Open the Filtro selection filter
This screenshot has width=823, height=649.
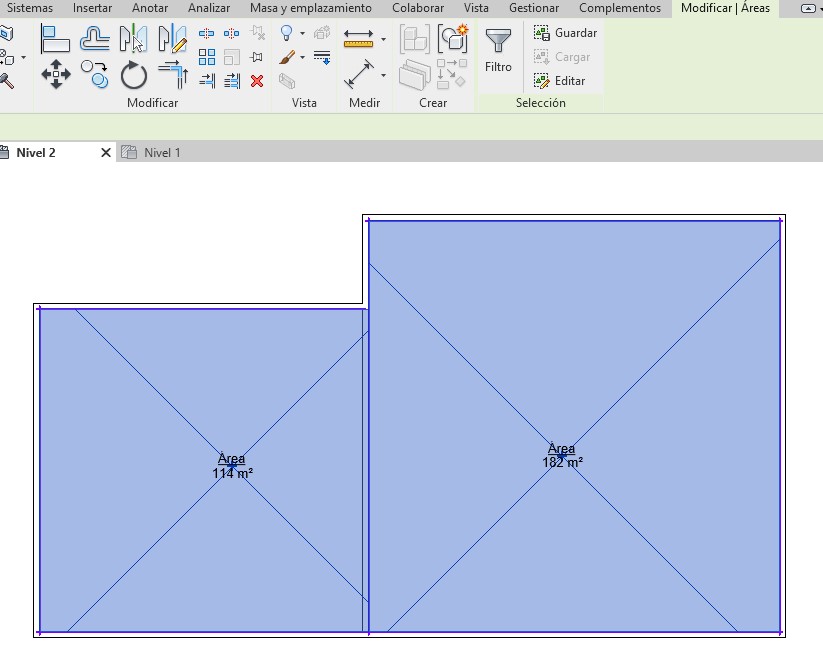coord(498,51)
